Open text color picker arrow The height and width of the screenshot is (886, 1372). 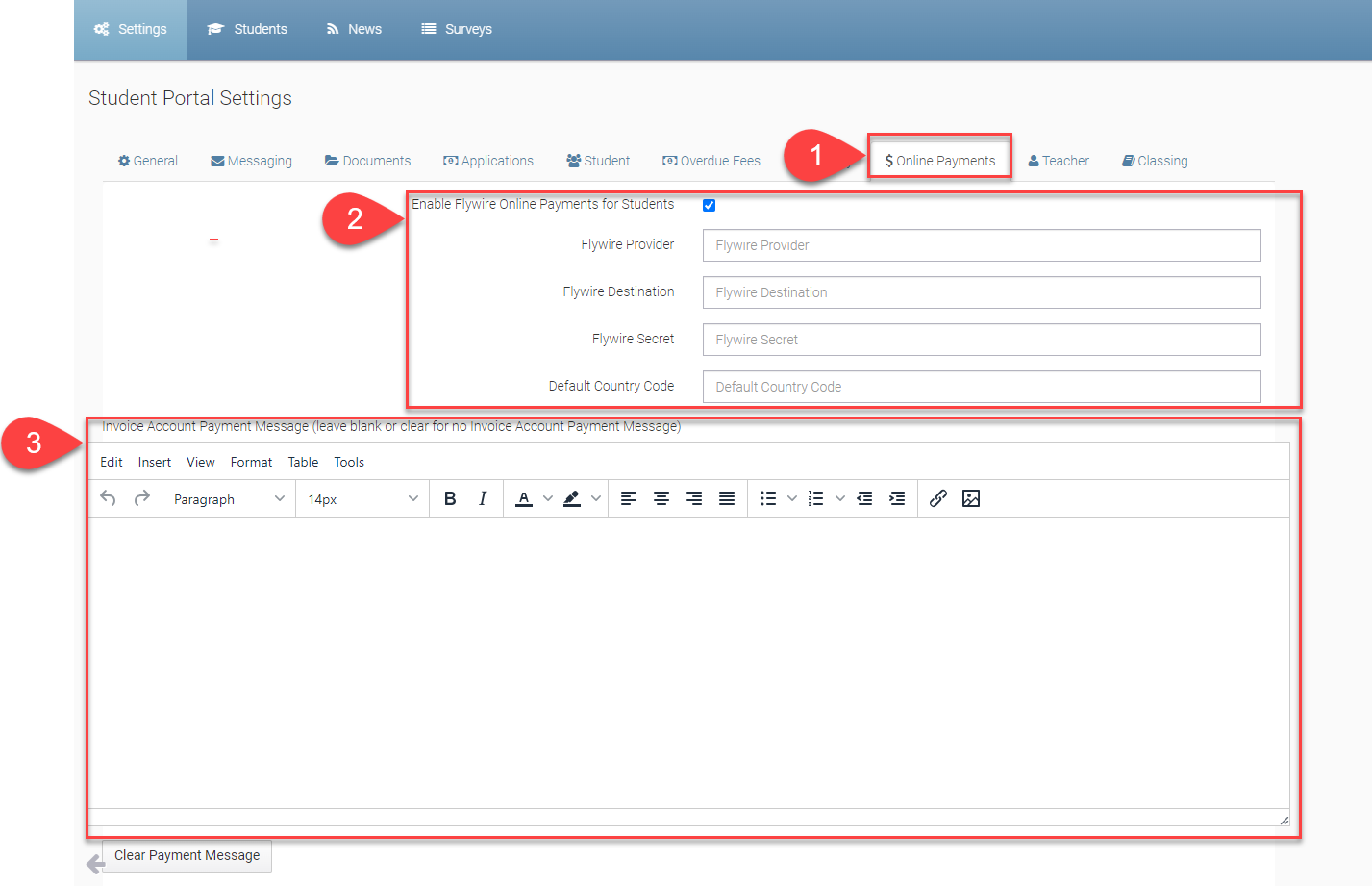click(x=548, y=498)
